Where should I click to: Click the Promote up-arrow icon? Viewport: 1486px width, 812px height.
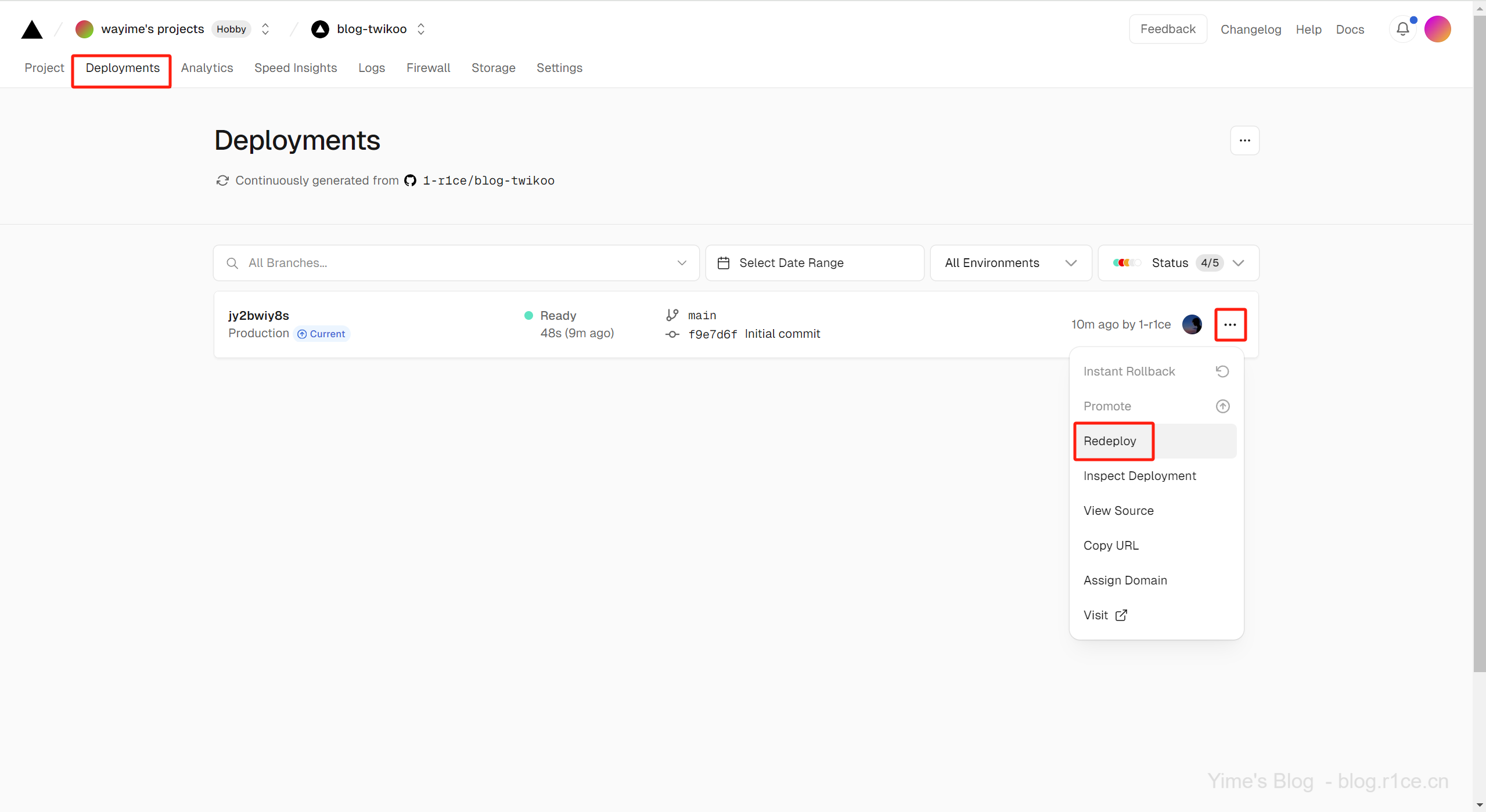(1222, 406)
